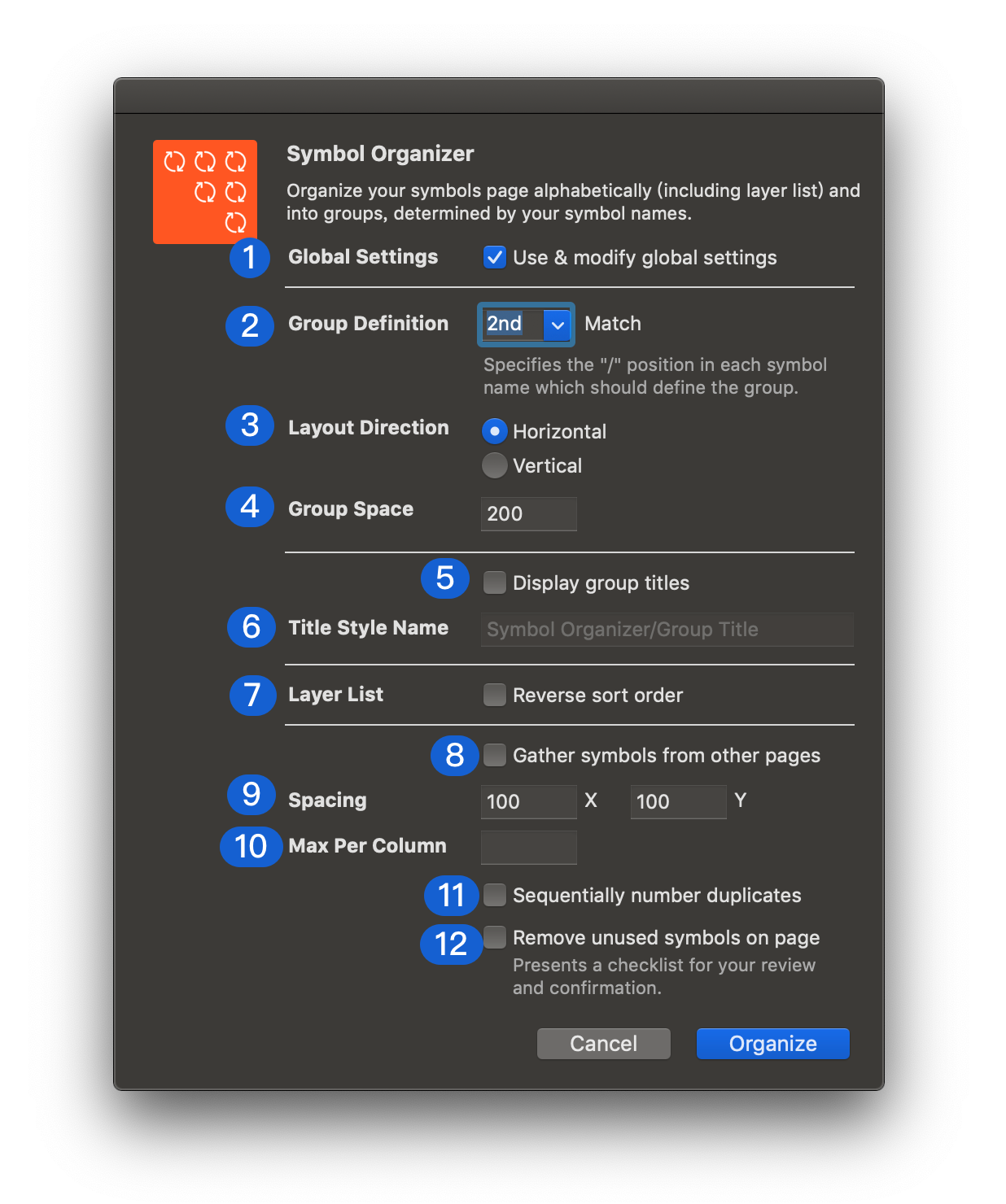This screenshot has width=1006, height=1204.
Task: Click the Organize button
Action: pos(772,1044)
